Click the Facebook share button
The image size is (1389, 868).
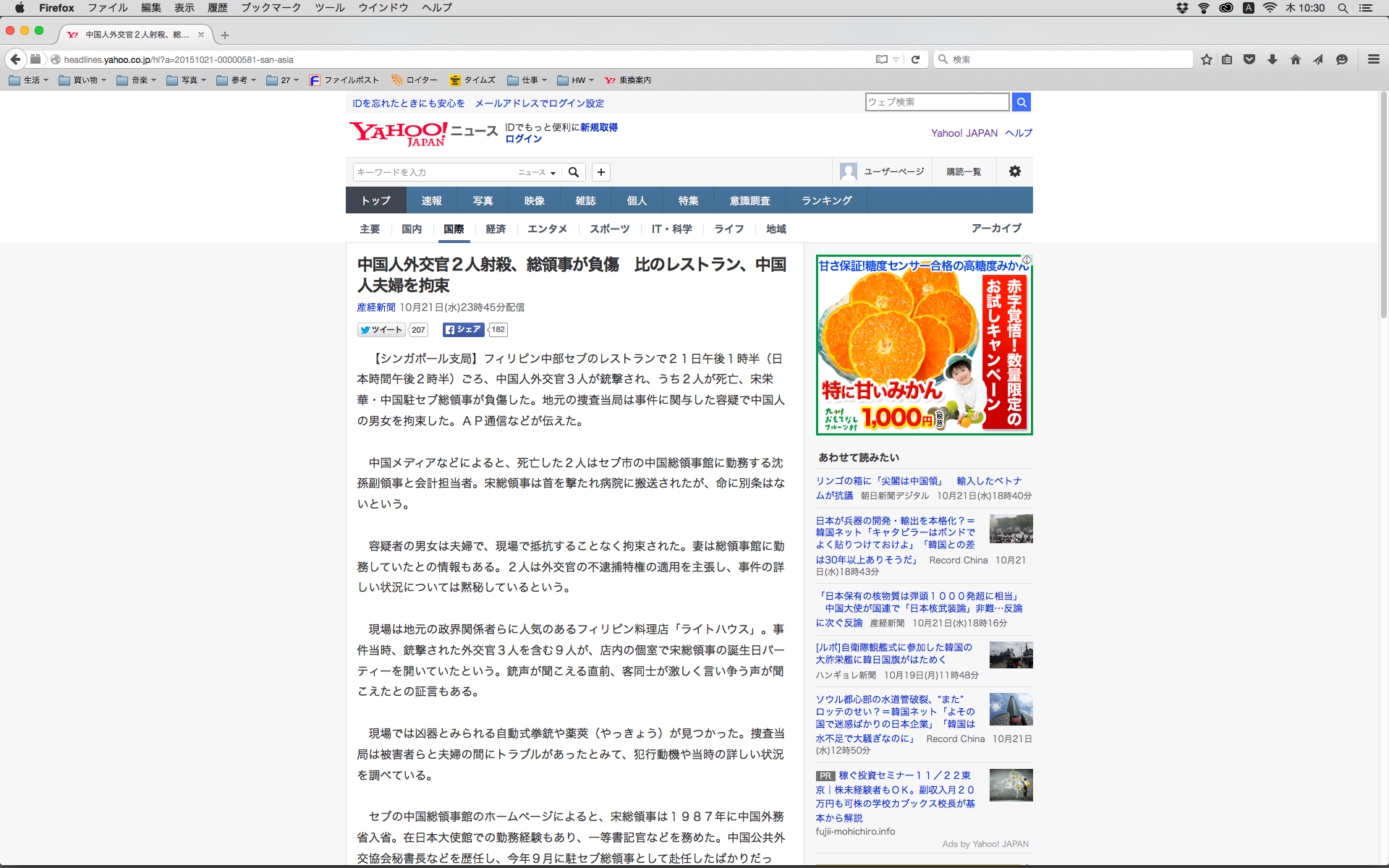[463, 330]
